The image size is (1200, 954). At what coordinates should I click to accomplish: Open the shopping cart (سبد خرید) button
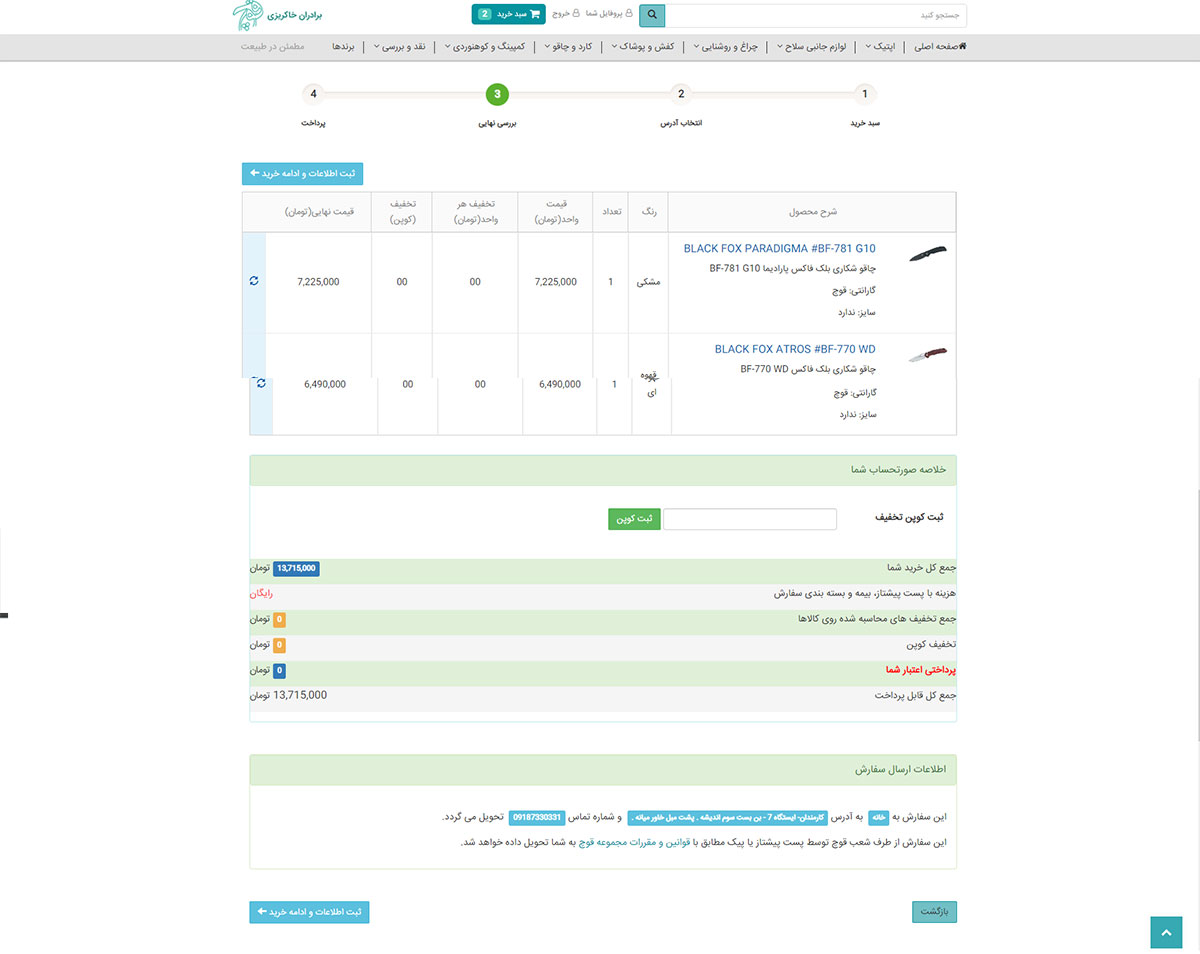coord(507,14)
